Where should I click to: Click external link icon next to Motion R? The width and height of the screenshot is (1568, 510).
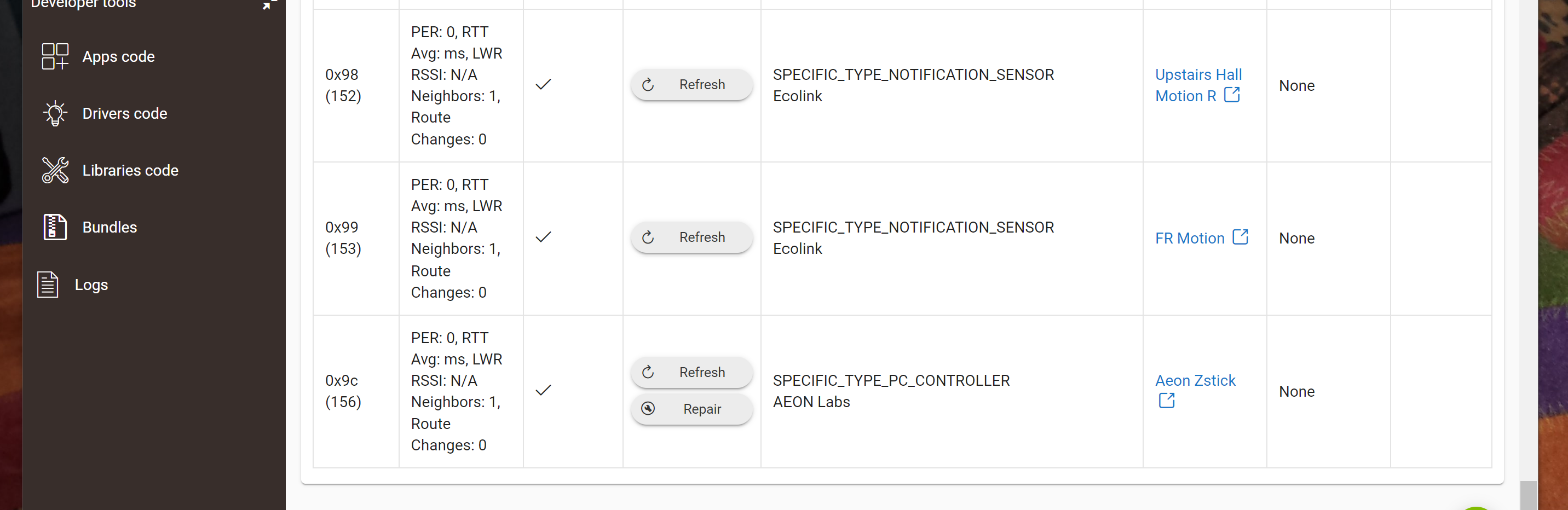coord(1231,94)
